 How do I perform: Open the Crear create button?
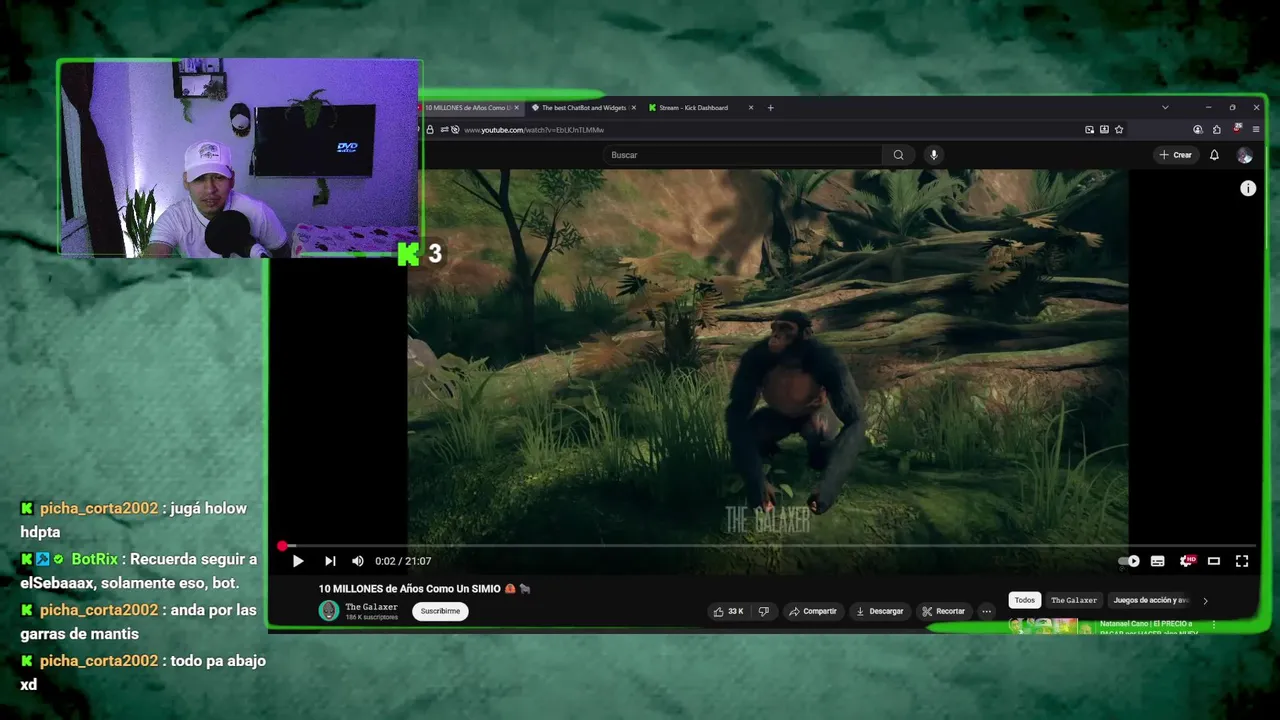tap(1176, 155)
